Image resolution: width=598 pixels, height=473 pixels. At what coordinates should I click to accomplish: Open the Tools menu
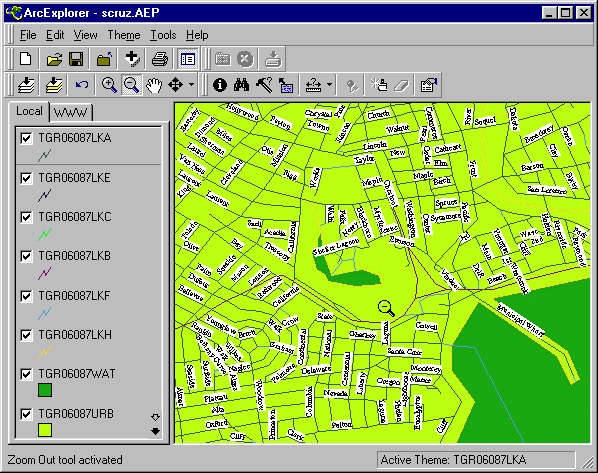click(163, 35)
